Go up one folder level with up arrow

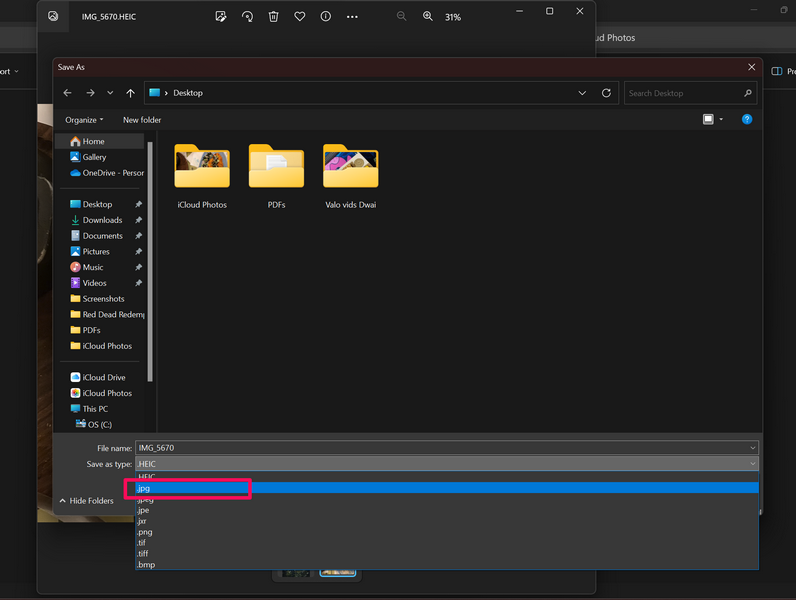(131, 93)
